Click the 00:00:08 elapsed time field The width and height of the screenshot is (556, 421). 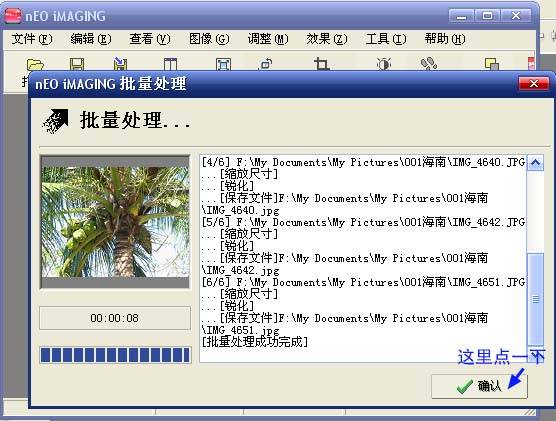115,318
